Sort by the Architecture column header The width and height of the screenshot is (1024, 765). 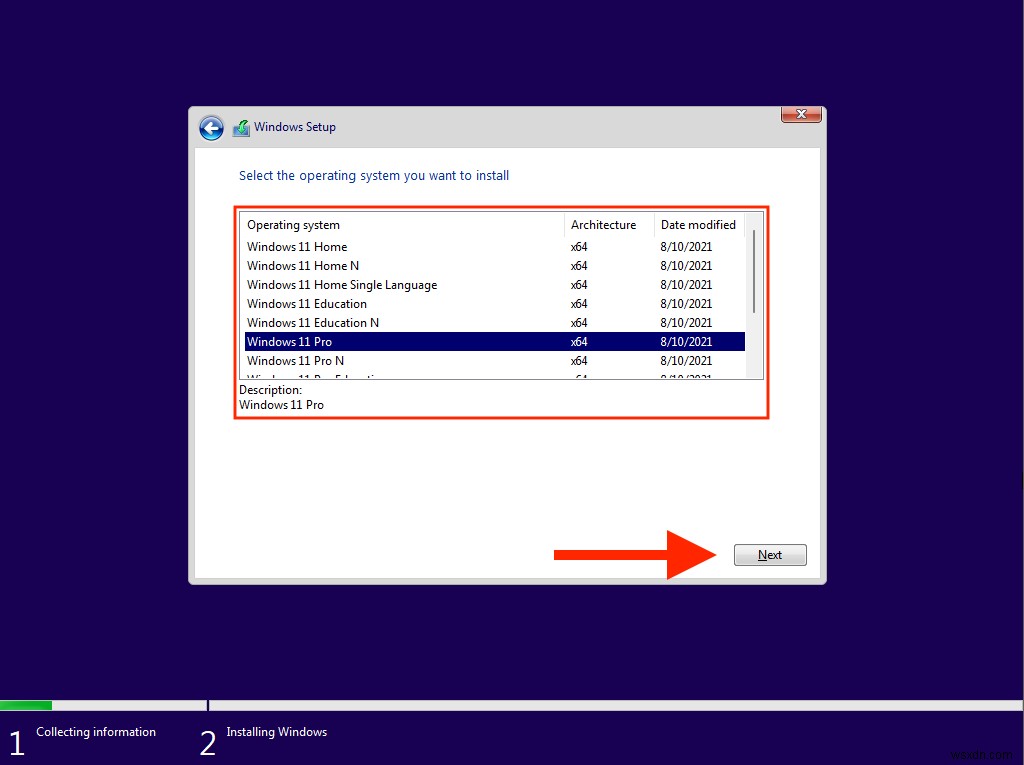pos(602,224)
